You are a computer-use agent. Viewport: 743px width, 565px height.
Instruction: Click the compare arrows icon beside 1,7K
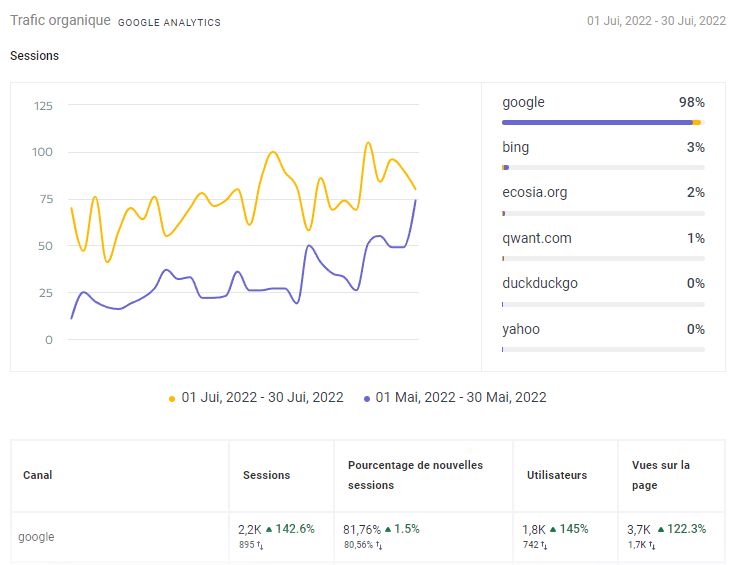(653, 545)
